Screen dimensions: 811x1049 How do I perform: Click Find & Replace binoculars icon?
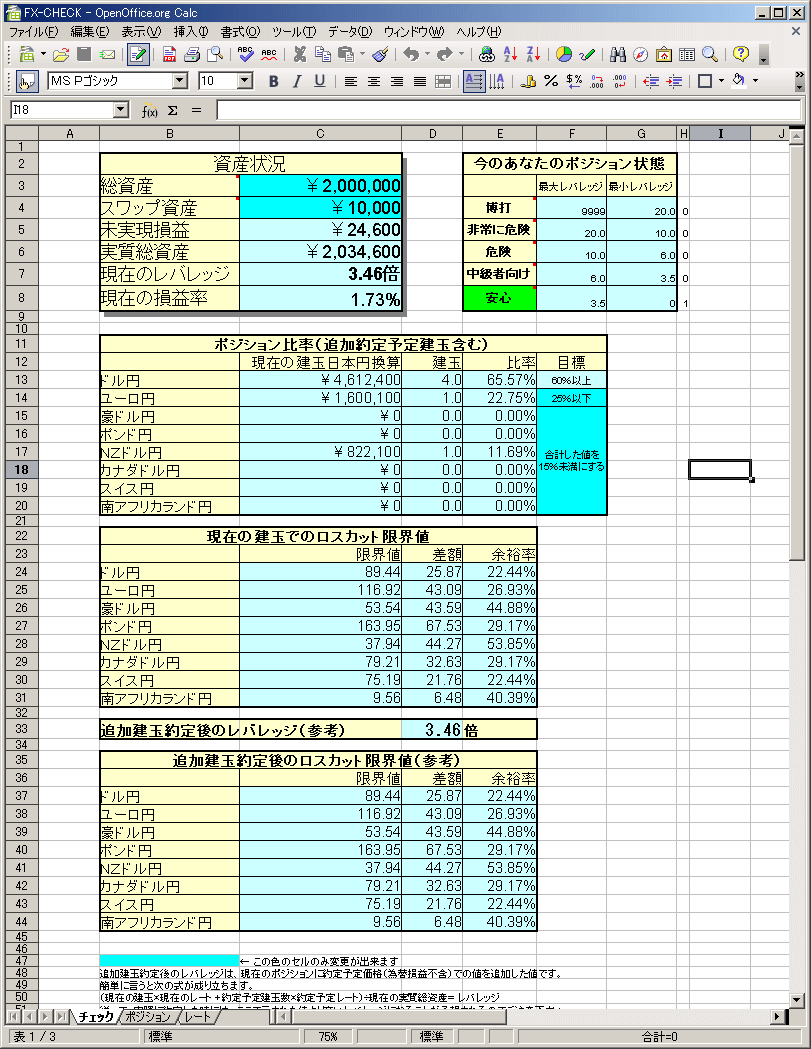pos(617,54)
